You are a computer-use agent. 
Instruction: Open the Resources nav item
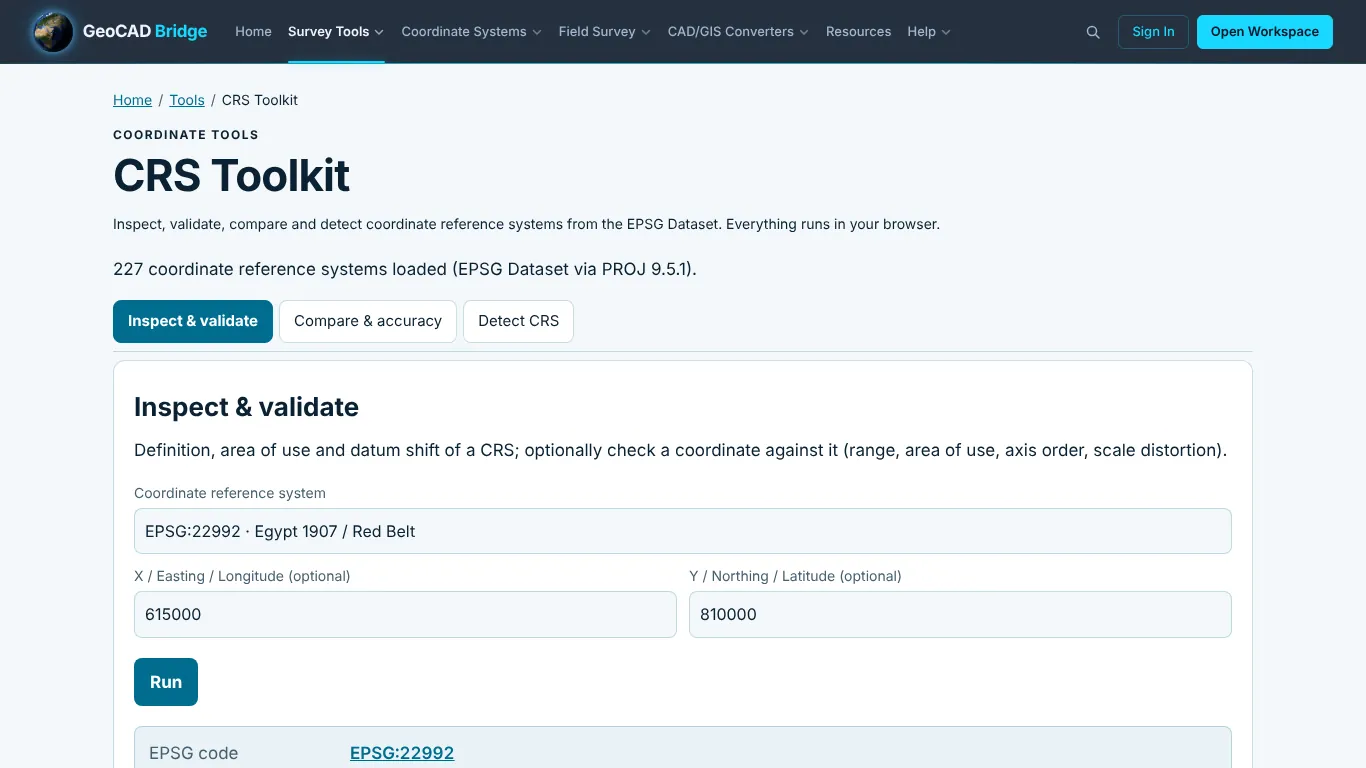click(858, 32)
